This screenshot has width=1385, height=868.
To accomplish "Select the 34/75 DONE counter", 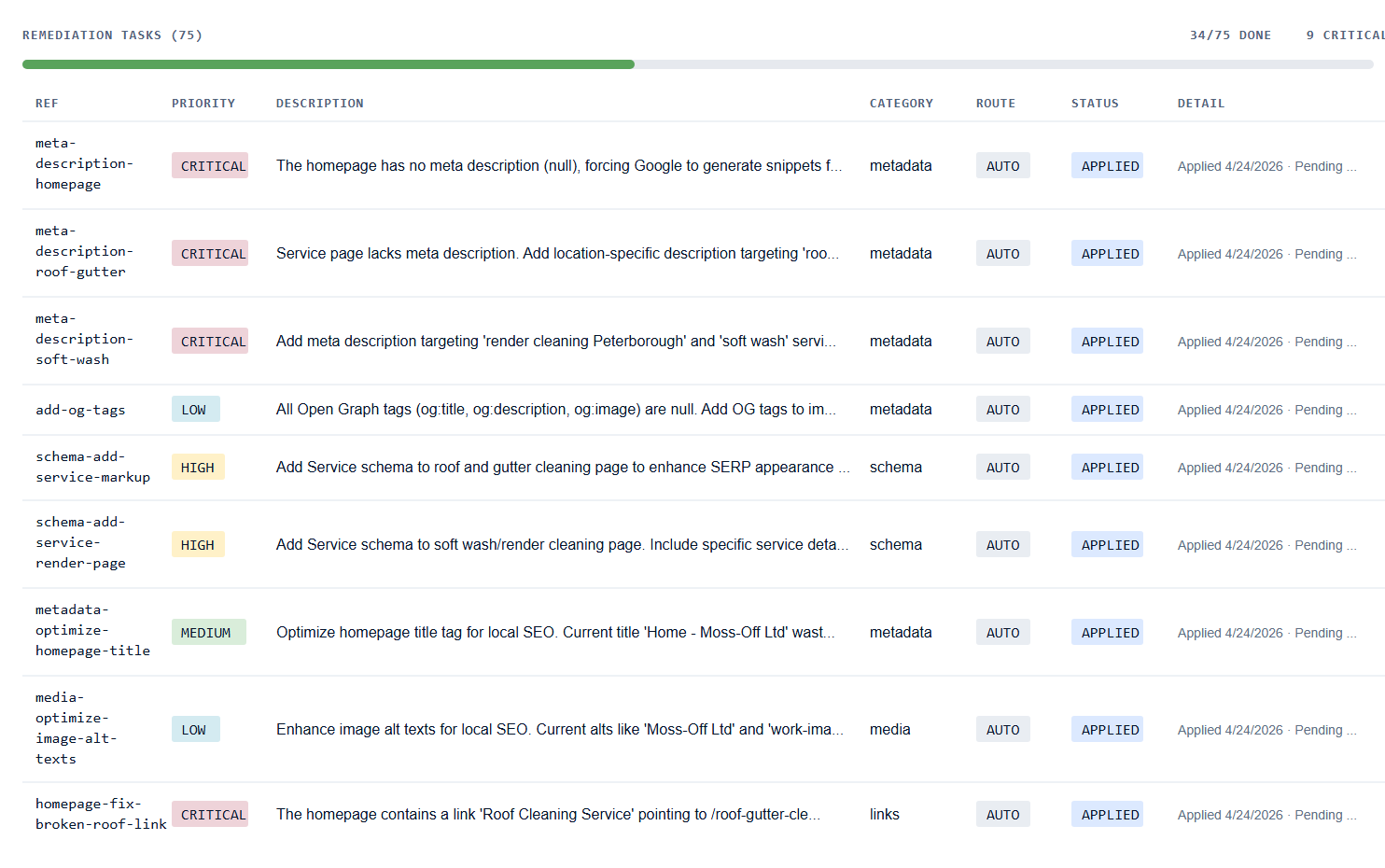I will (x=1230, y=35).
